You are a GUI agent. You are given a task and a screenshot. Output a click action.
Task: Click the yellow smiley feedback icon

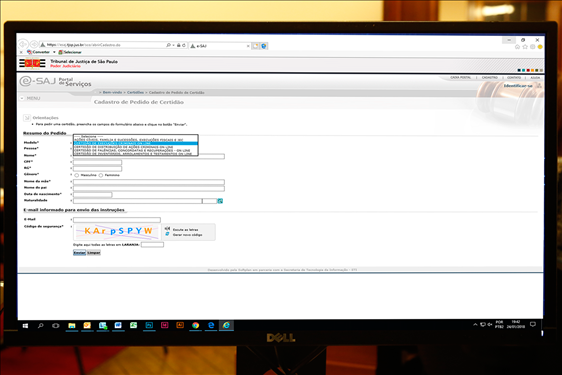540,47
